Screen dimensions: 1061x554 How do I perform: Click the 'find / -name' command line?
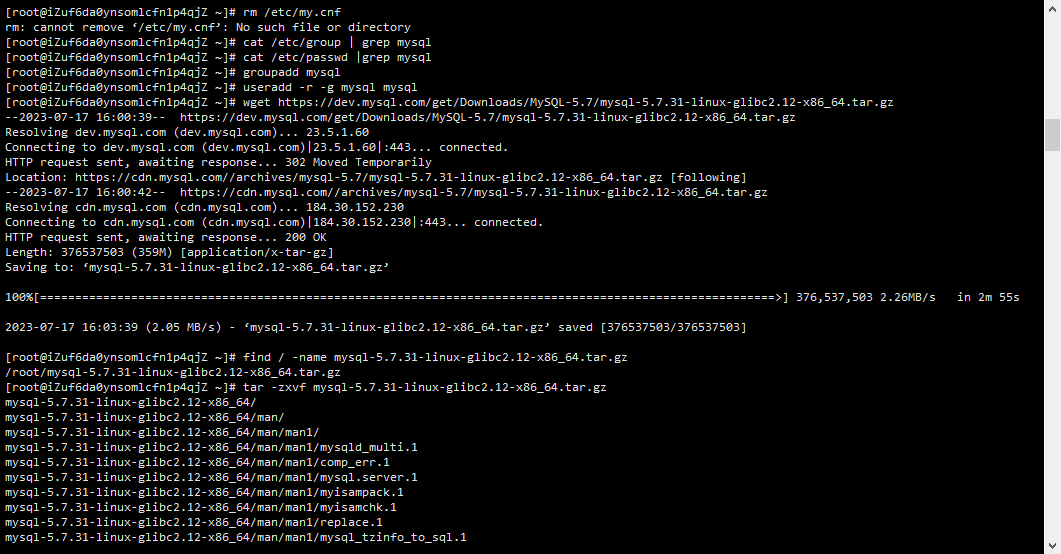pyautogui.click(x=316, y=357)
